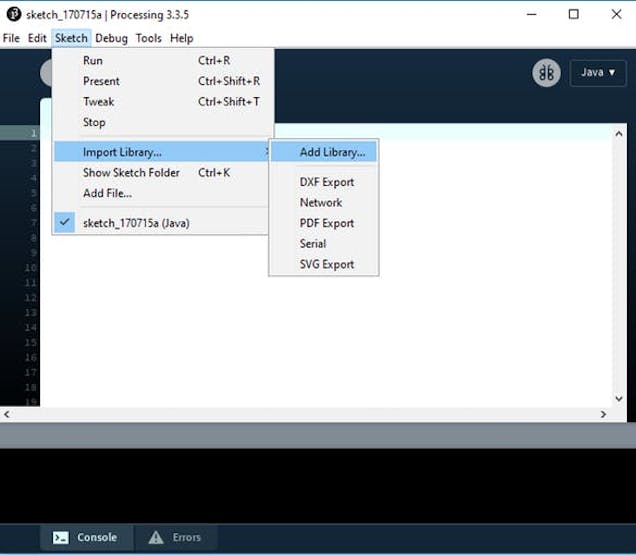Click the editor scroll up arrow

[619, 133]
